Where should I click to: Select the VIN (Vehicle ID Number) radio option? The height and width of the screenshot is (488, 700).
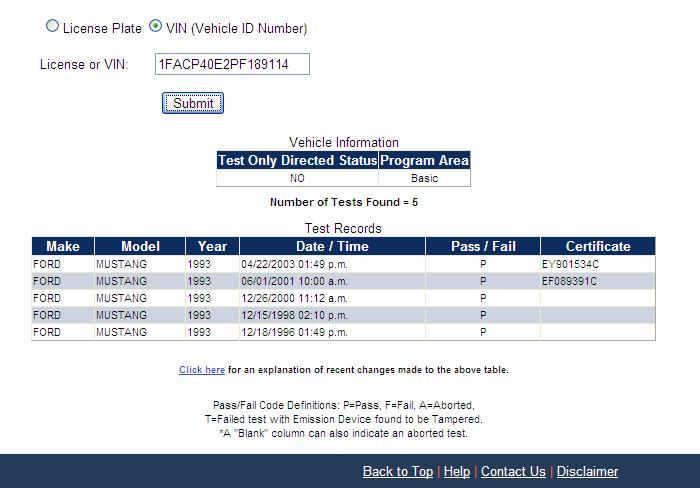pos(155,28)
